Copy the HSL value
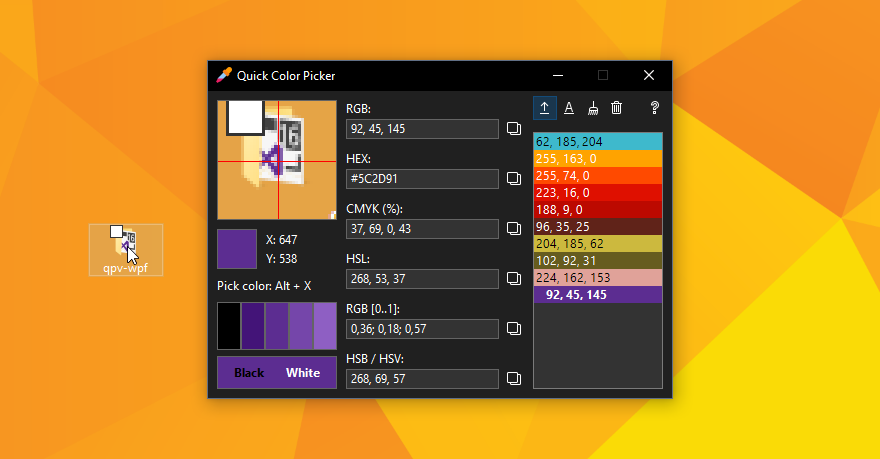 (x=514, y=279)
